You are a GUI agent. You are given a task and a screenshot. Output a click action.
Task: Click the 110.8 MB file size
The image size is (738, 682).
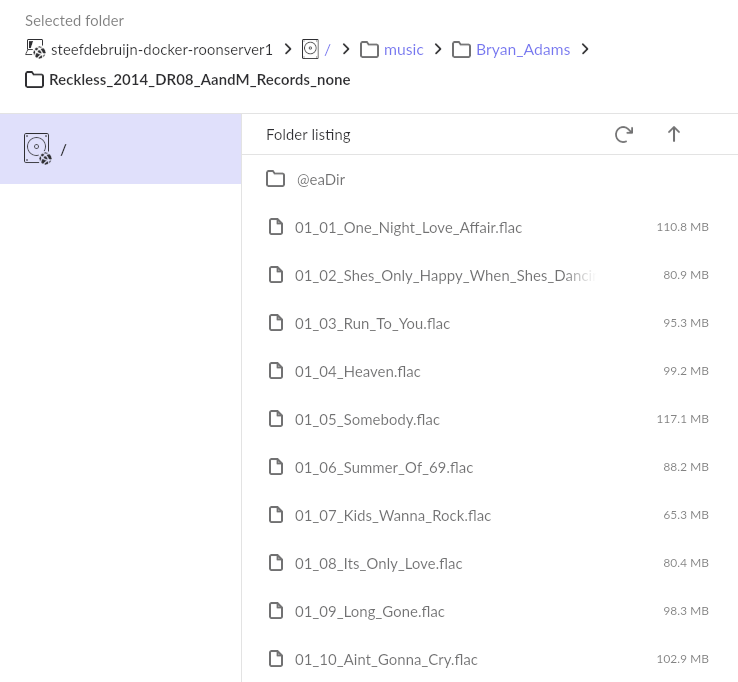point(682,227)
